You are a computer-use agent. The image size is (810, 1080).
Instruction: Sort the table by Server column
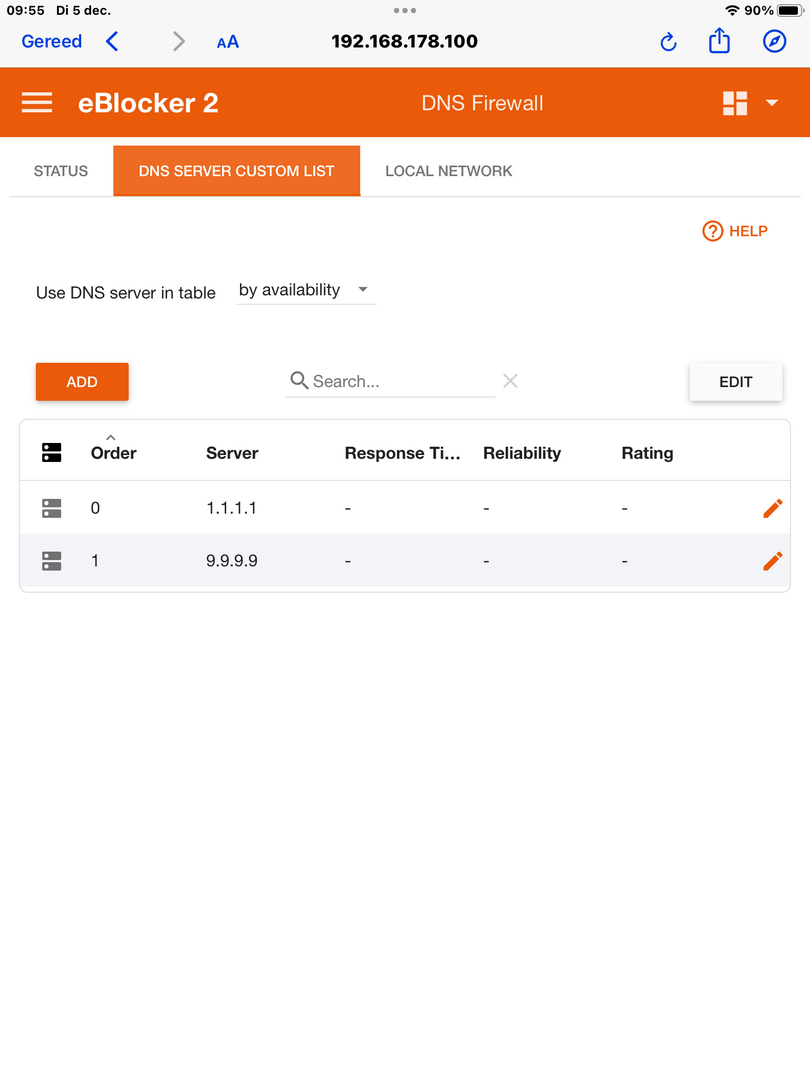click(232, 453)
